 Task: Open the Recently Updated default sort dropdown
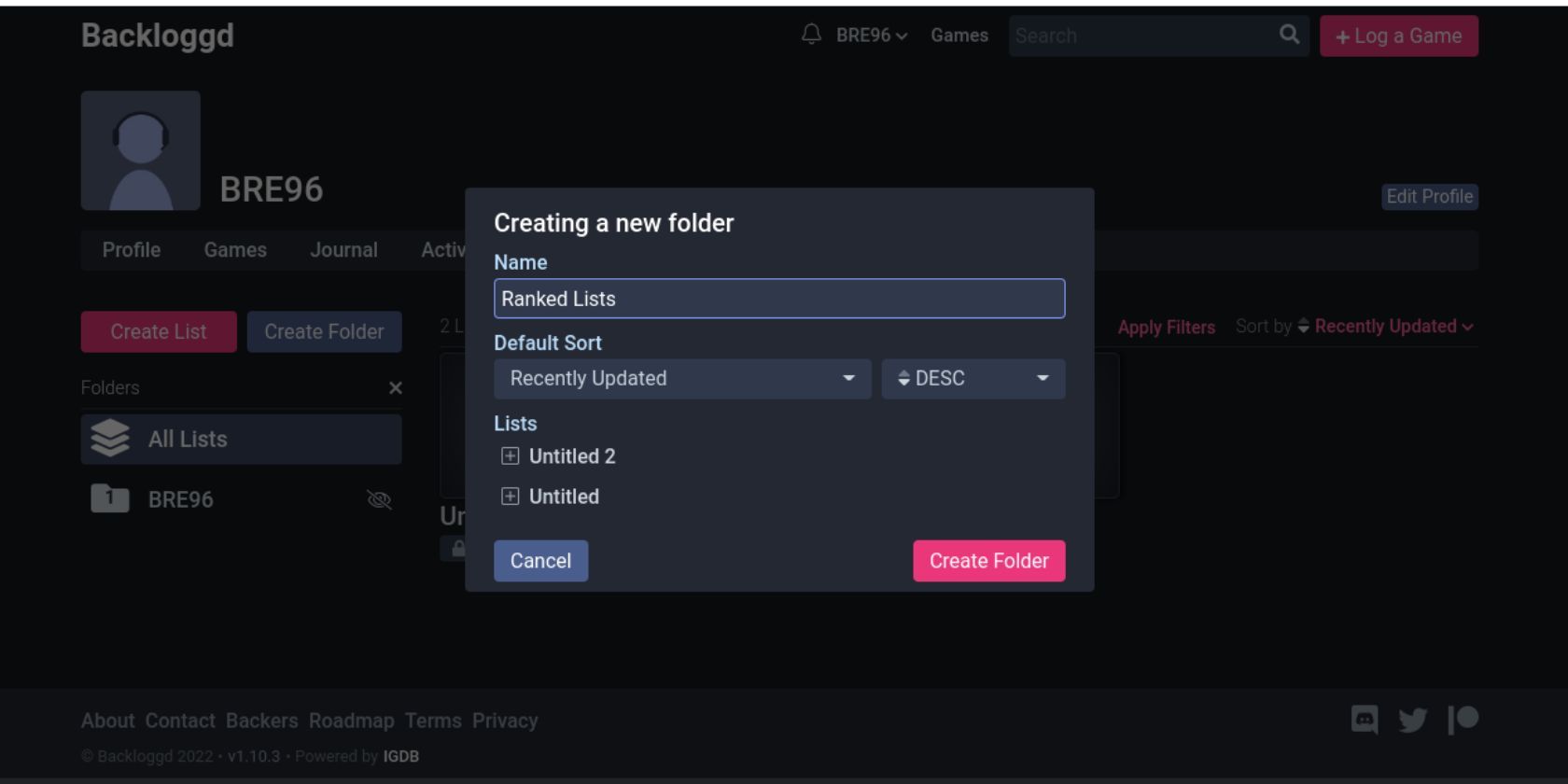tap(682, 379)
